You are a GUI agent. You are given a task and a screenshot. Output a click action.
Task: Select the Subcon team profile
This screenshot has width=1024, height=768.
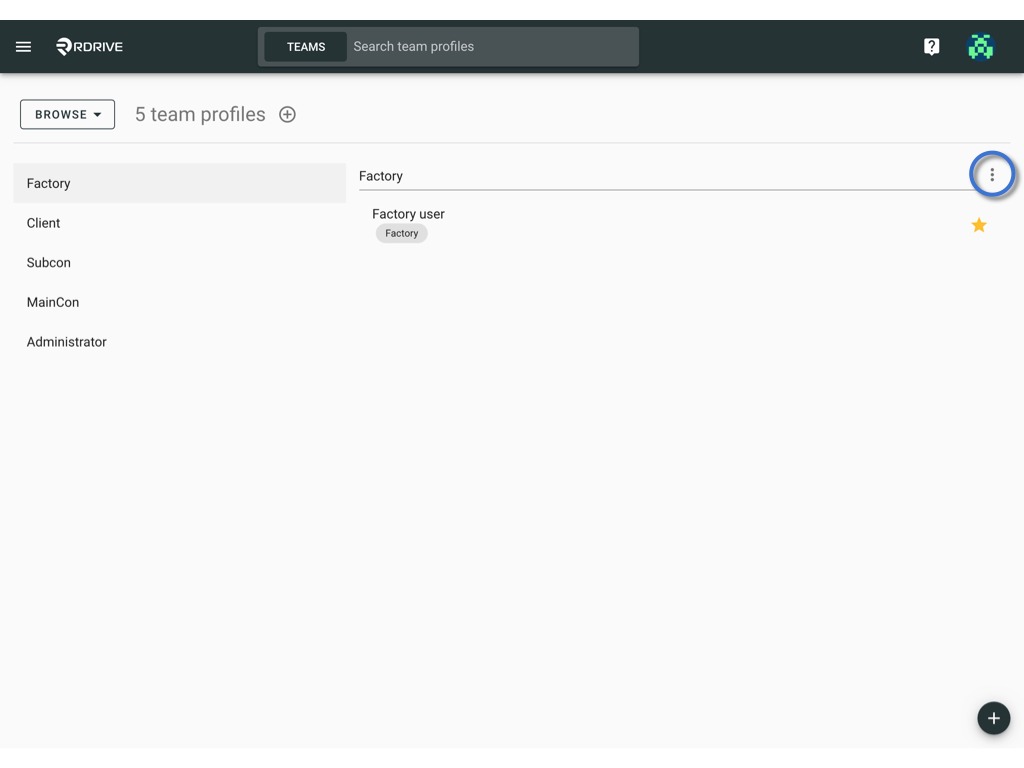(x=180, y=263)
